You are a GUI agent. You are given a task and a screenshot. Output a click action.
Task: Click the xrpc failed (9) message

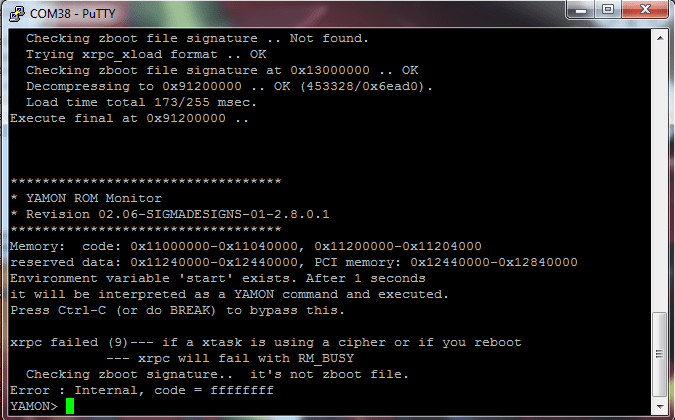coord(266,342)
